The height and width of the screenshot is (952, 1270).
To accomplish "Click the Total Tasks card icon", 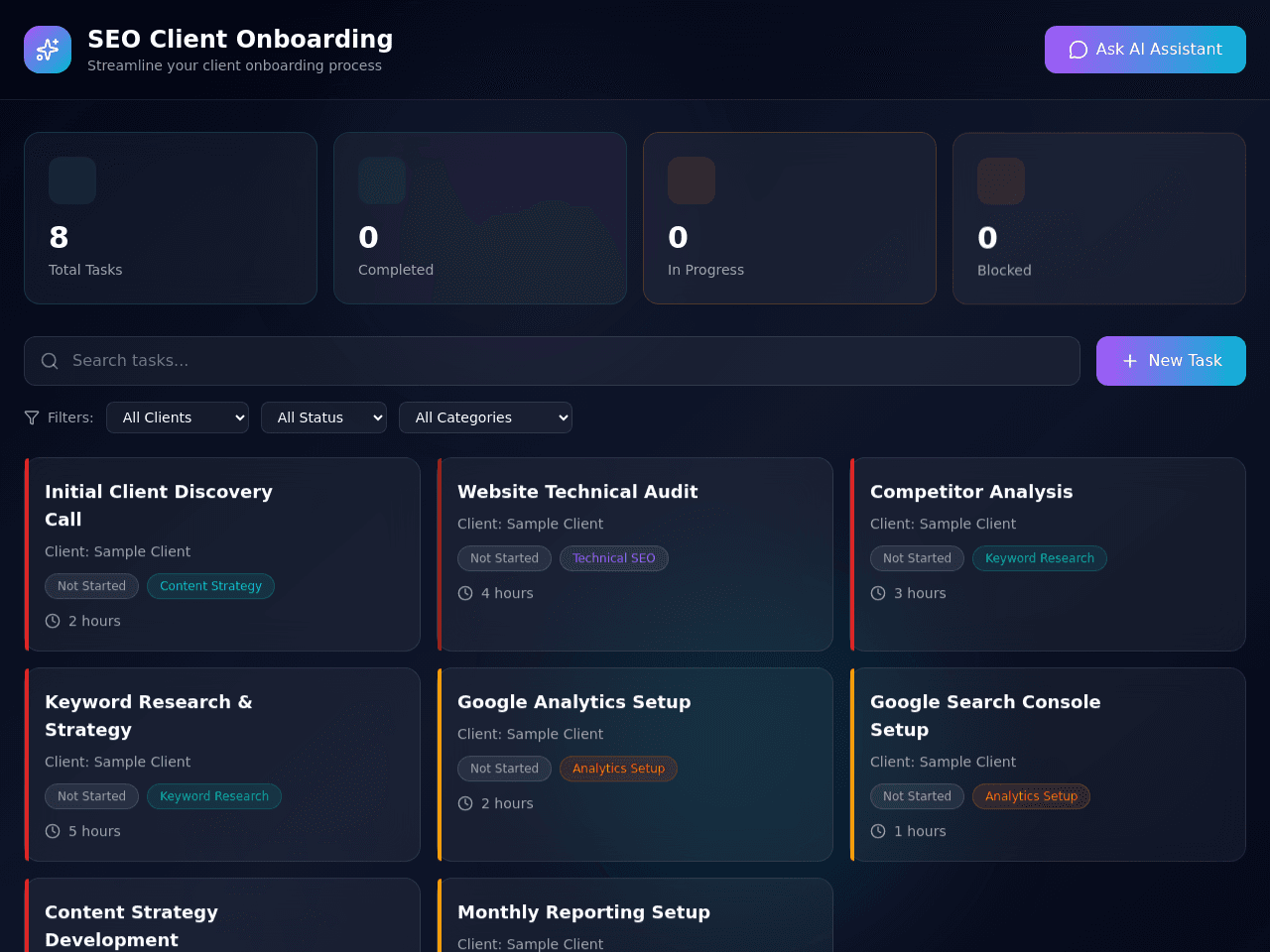I will coord(72,180).
